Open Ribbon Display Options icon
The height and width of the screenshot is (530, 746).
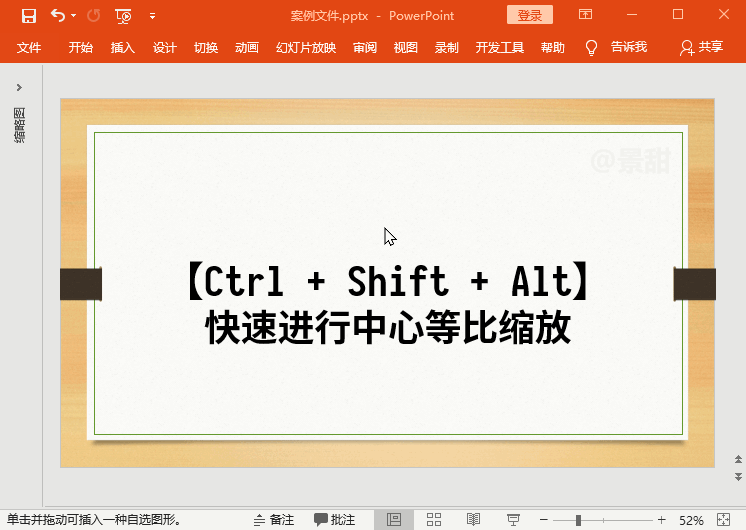pos(585,14)
